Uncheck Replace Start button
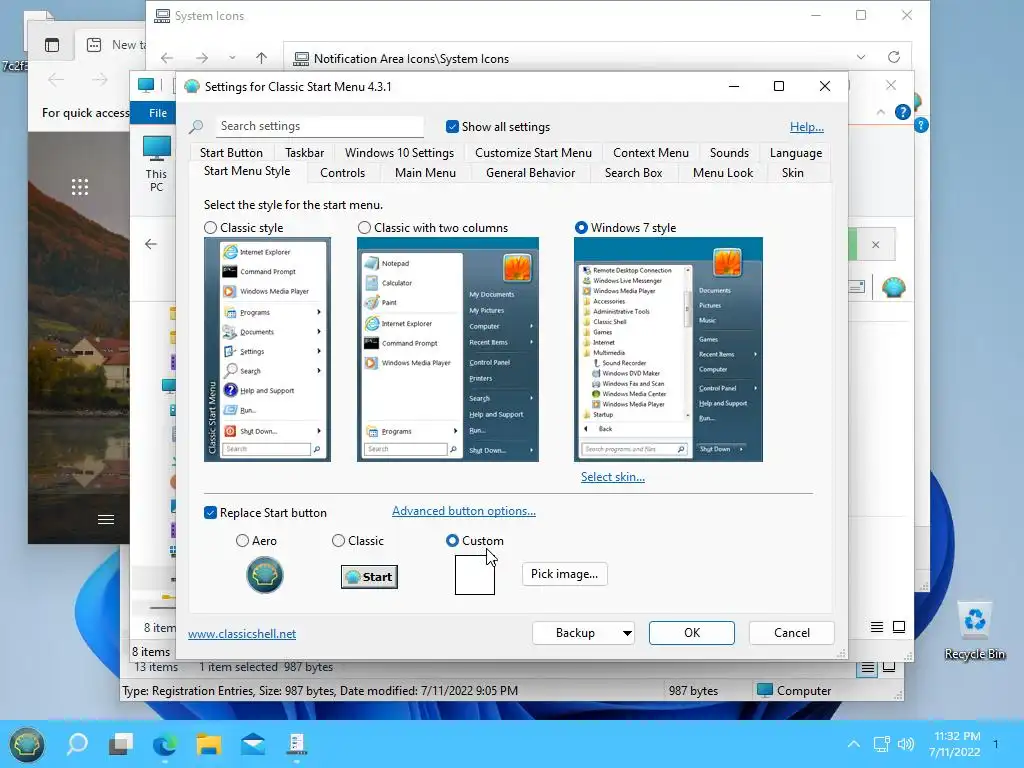The width and height of the screenshot is (1024, 768). pyautogui.click(x=210, y=513)
